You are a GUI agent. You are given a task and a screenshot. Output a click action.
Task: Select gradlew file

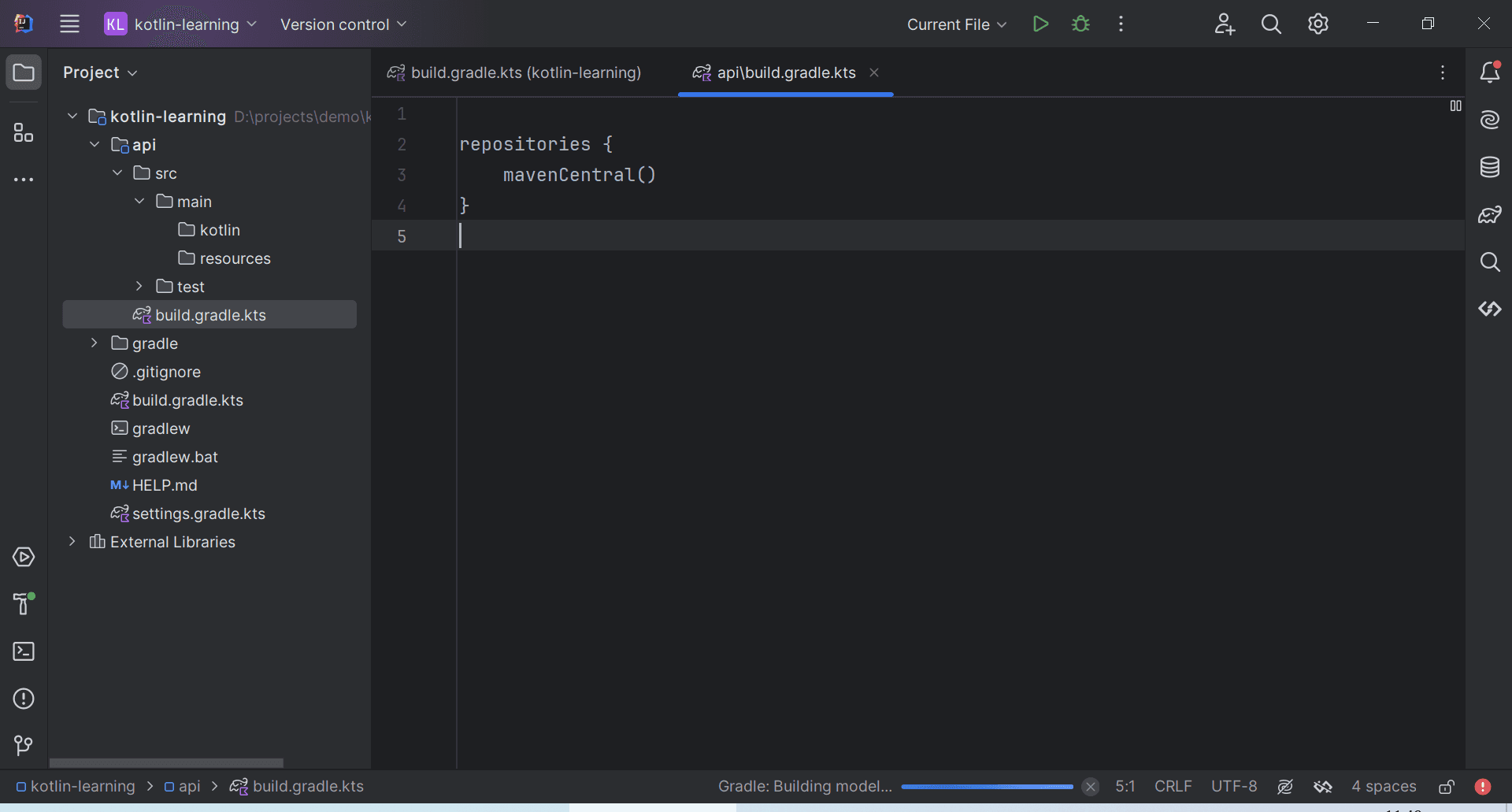click(150, 428)
